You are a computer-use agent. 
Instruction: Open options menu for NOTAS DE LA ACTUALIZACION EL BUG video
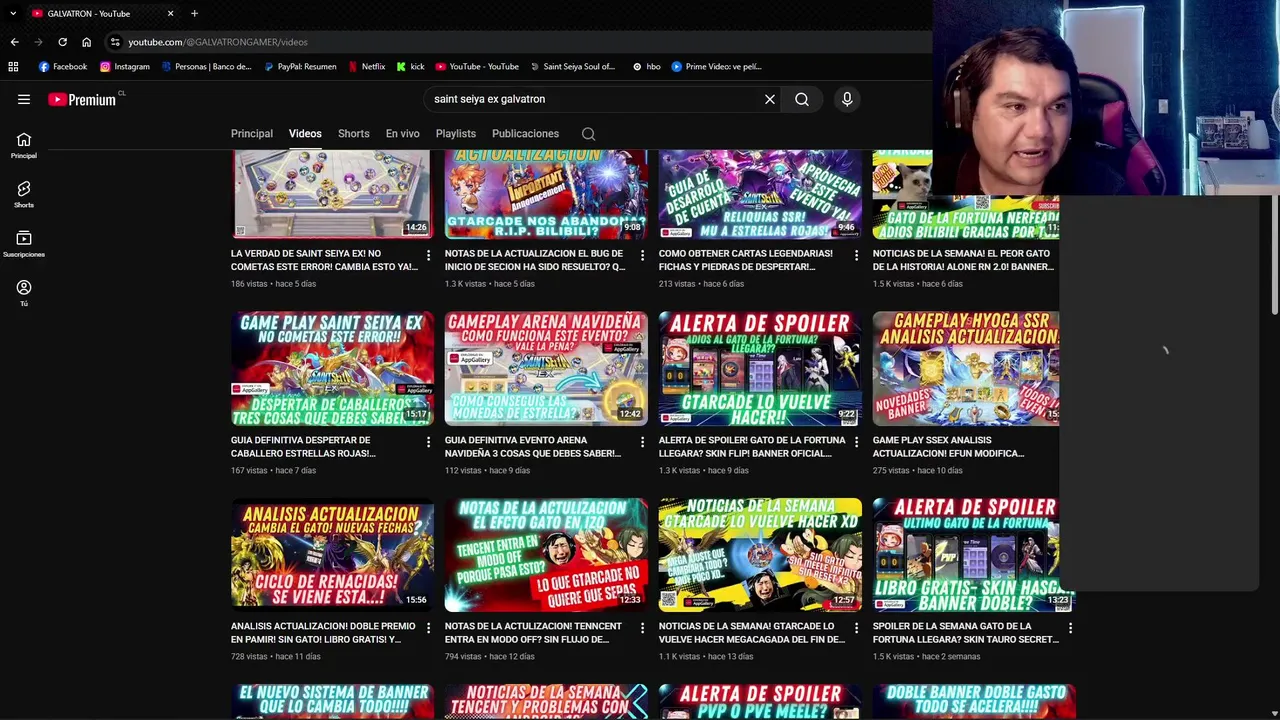[x=642, y=256]
